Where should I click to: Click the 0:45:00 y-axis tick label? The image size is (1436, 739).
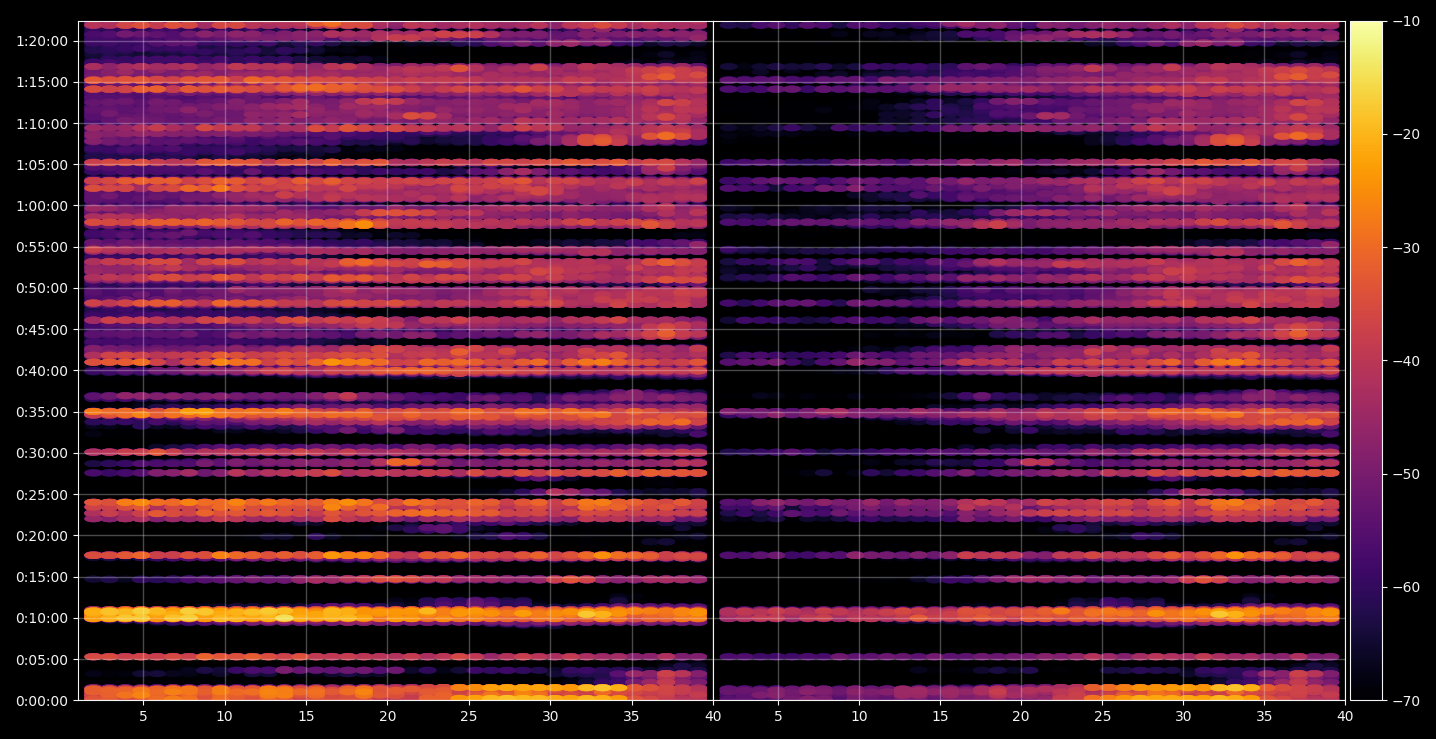click(42, 330)
